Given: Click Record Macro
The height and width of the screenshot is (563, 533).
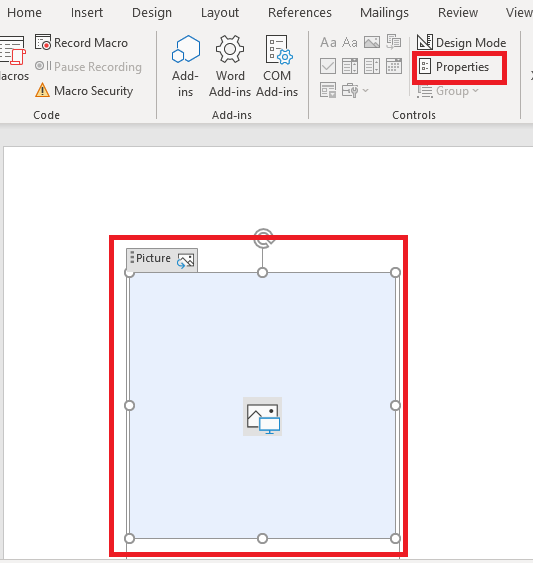Looking at the screenshot, I should click(x=82, y=43).
